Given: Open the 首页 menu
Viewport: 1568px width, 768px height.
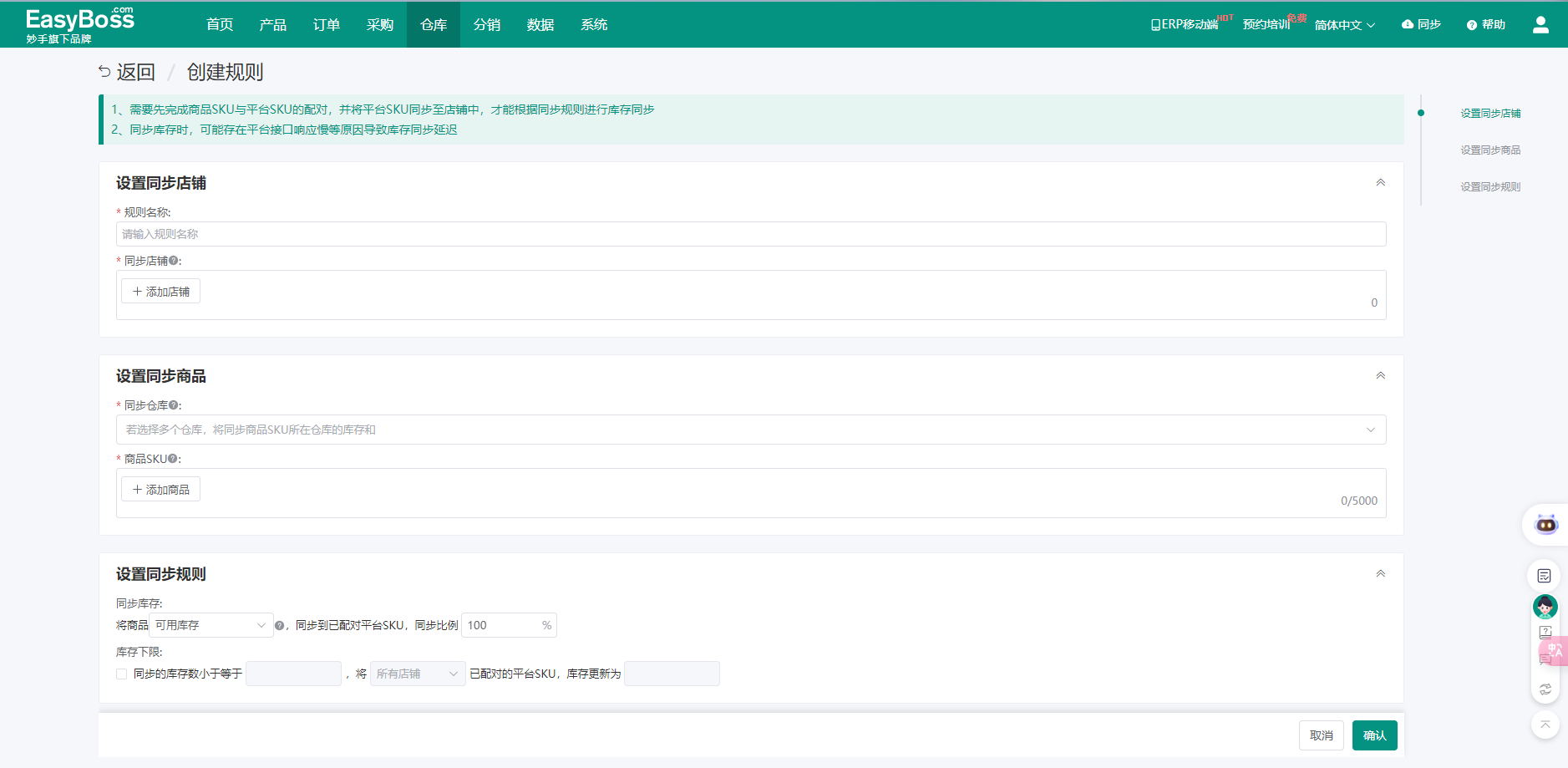Looking at the screenshot, I should tap(220, 24).
